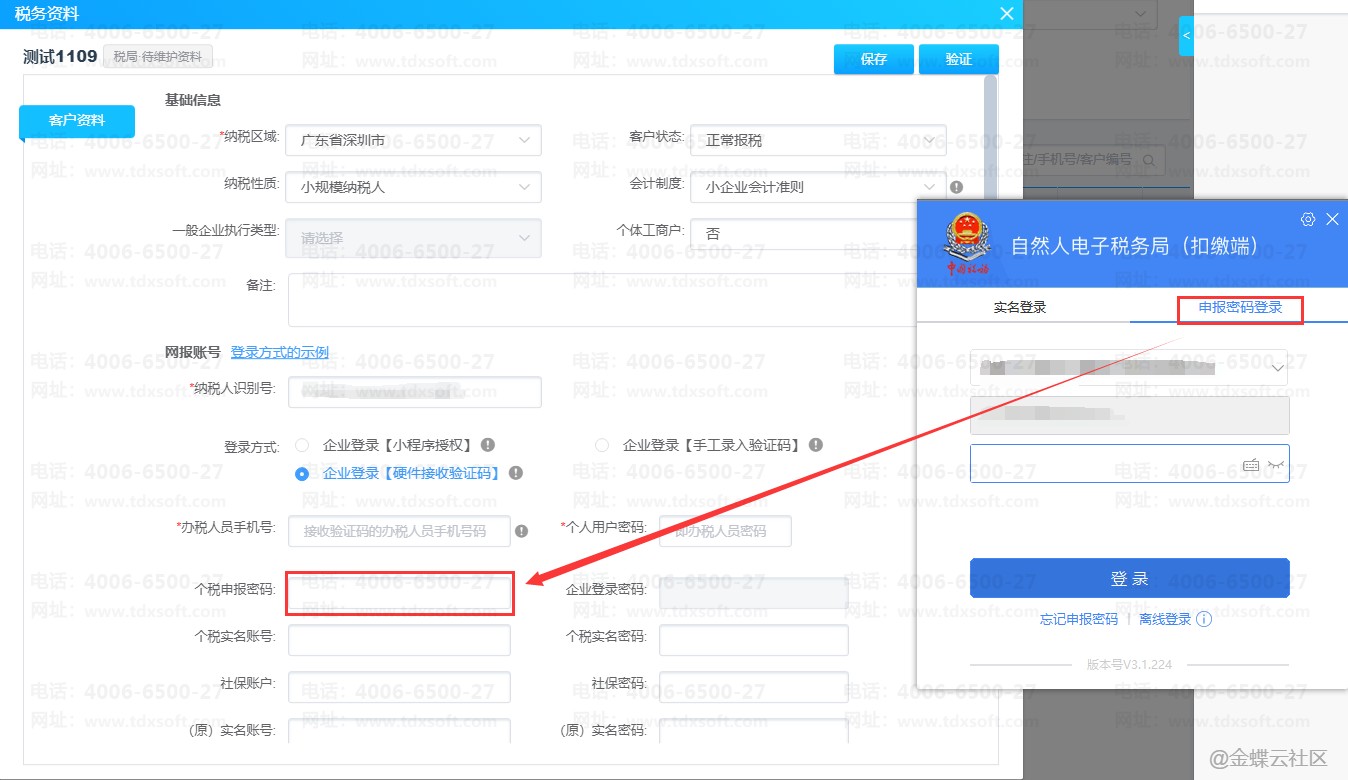
Task: Click info icon next to 手工录入验证码 option
Action: pyautogui.click(x=816, y=445)
